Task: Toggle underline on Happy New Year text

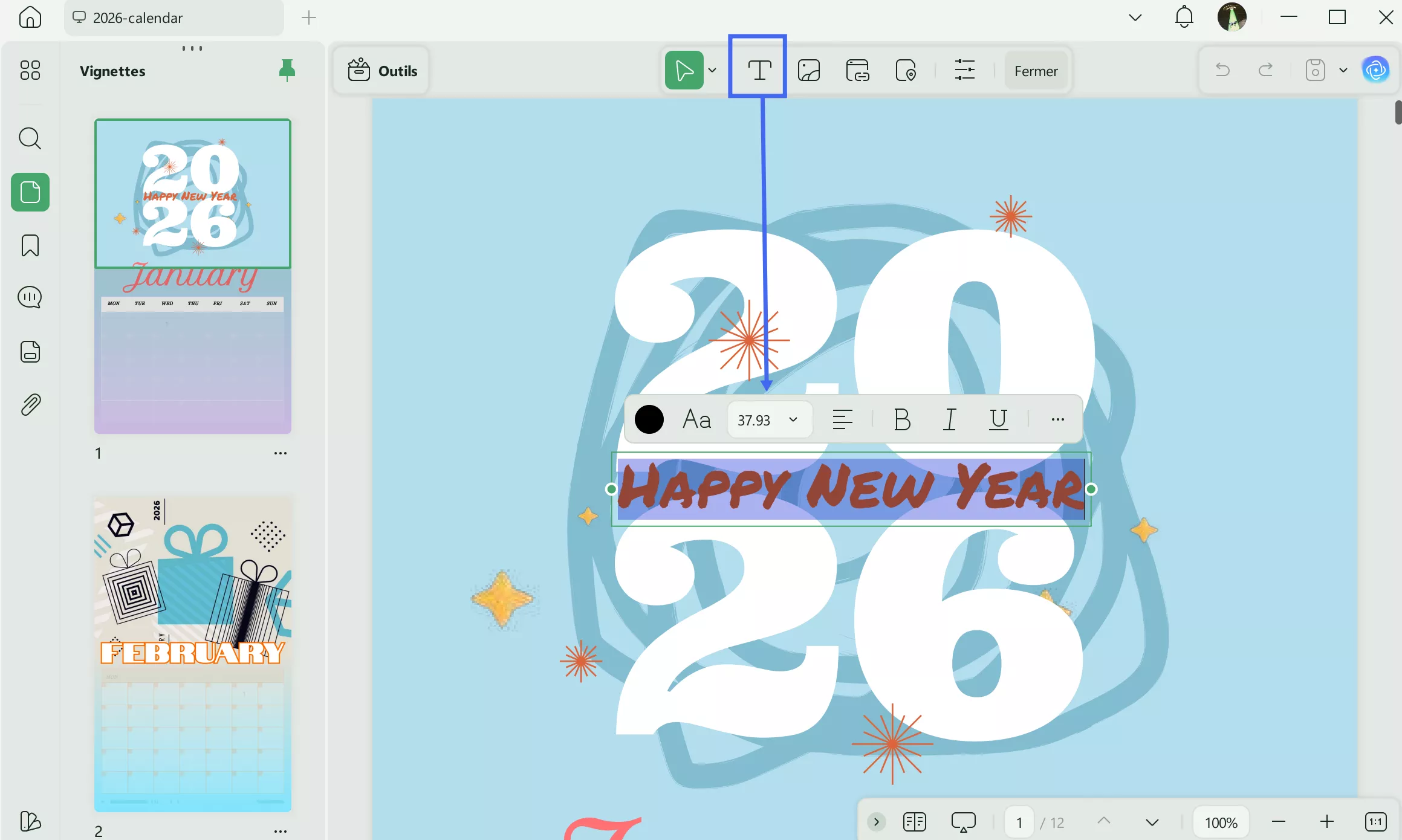Action: (997, 419)
